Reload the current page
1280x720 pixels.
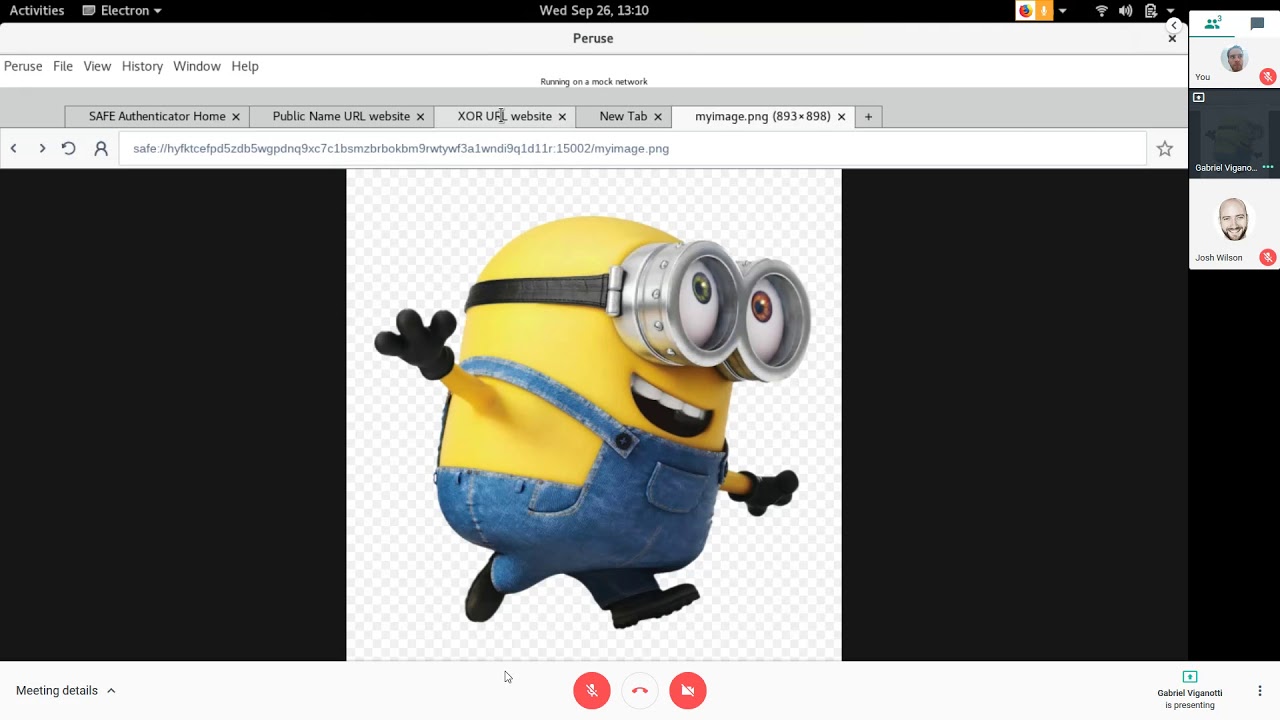pos(68,148)
